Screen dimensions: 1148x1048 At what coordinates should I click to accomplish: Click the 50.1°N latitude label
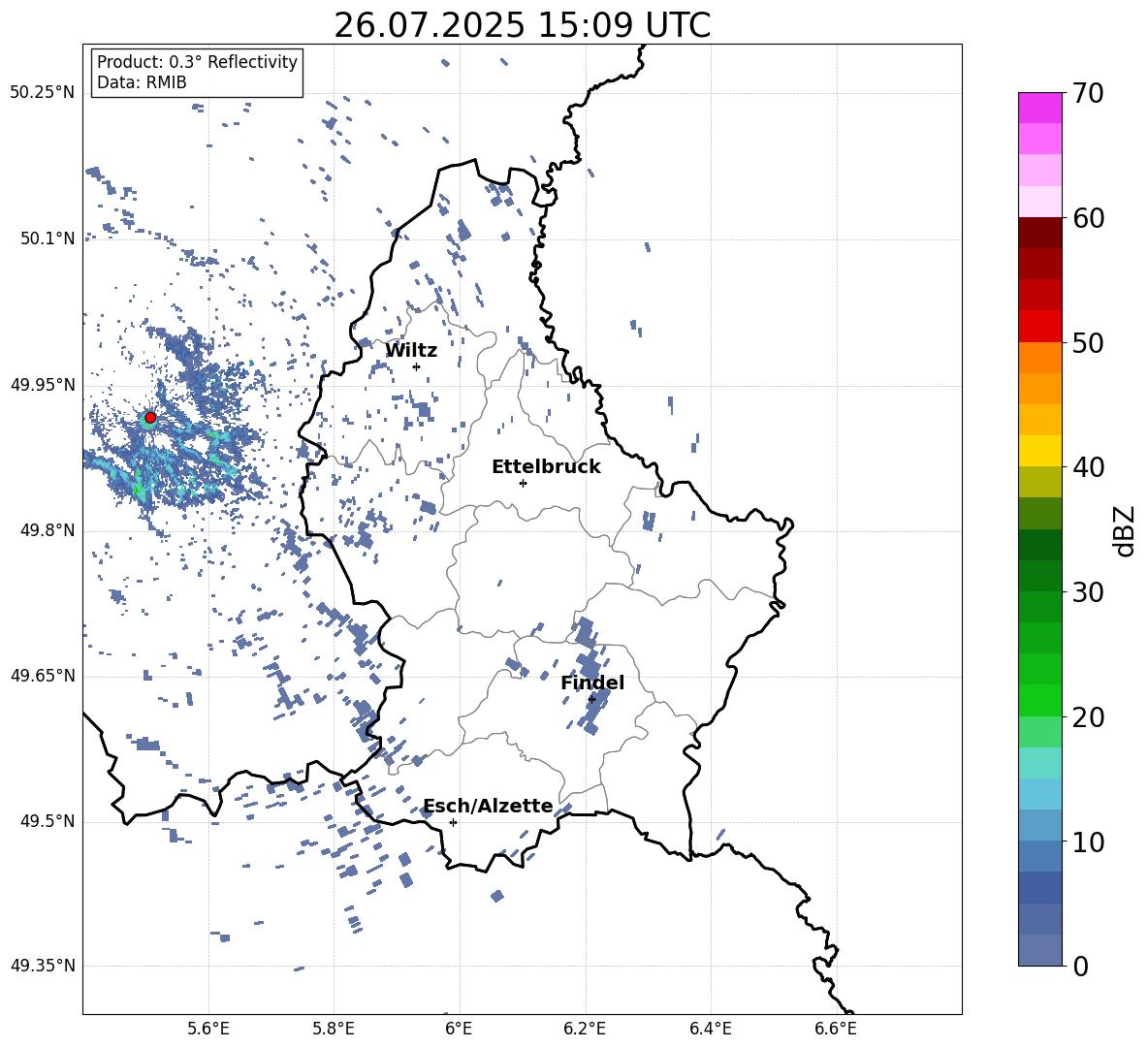coord(48,238)
